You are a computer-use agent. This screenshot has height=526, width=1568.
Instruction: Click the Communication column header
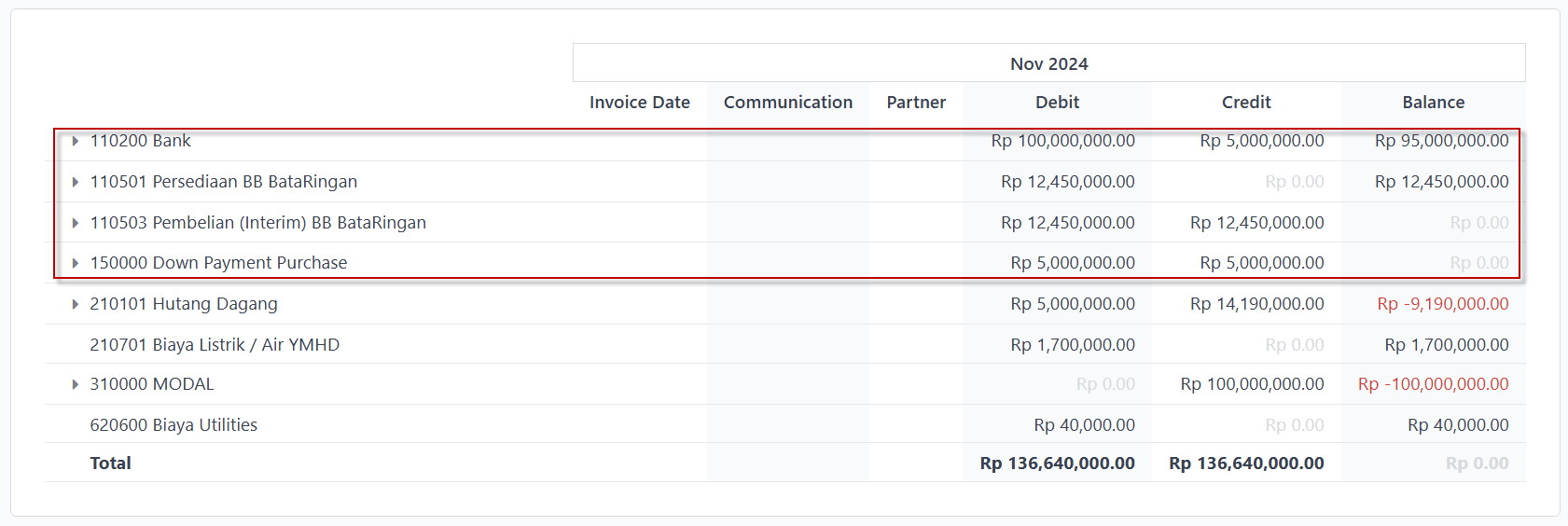pyautogui.click(x=788, y=103)
